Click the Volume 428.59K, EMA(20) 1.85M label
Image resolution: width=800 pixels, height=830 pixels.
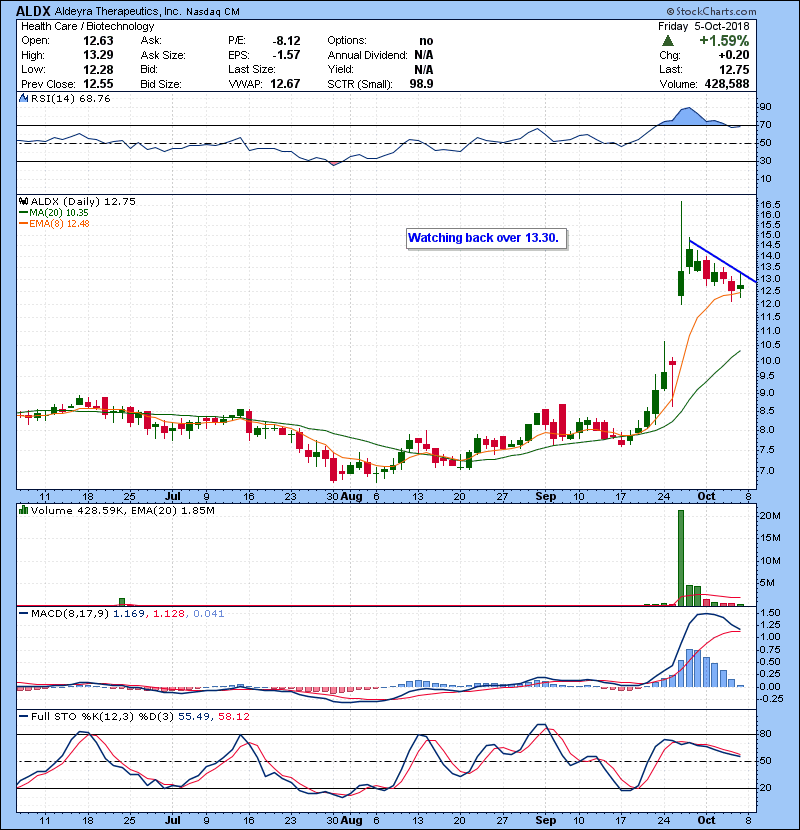pos(123,510)
